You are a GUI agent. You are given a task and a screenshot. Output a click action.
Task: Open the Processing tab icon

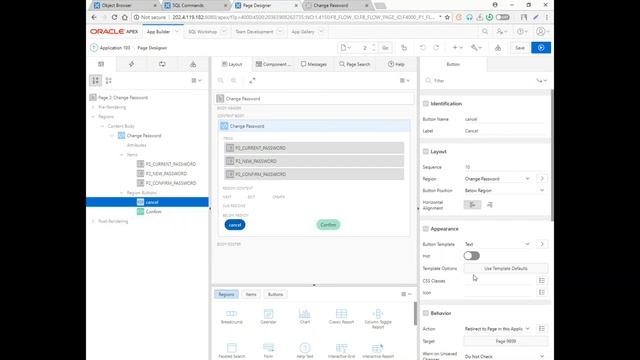[x=162, y=64]
